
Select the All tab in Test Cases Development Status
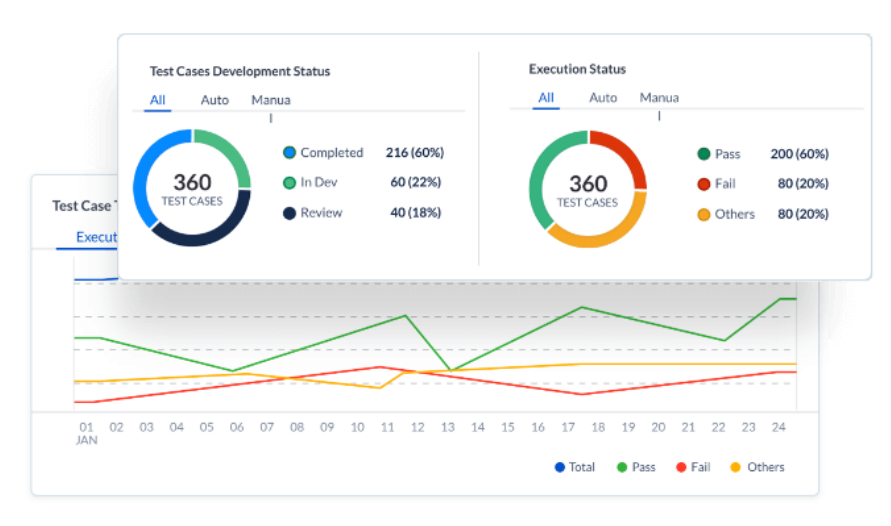click(158, 100)
